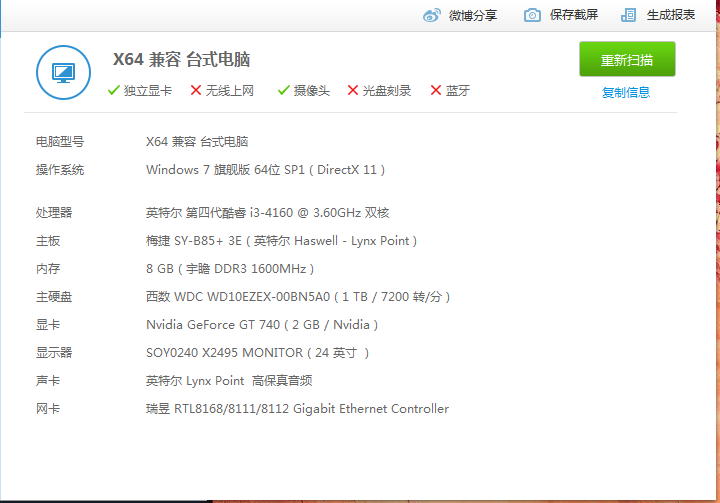Click the 独立显卡 feature label
Viewport: 720px width, 503px height.
(x=148, y=90)
